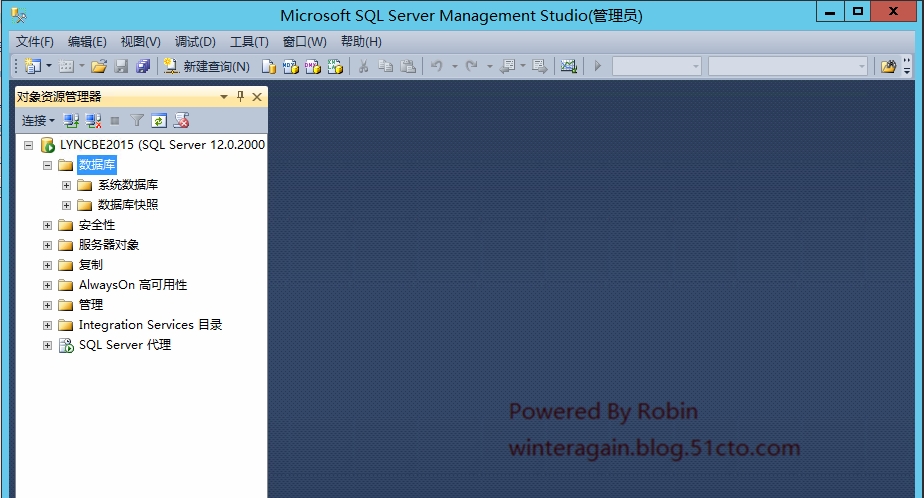Click the Filter funnel icon

click(137, 121)
